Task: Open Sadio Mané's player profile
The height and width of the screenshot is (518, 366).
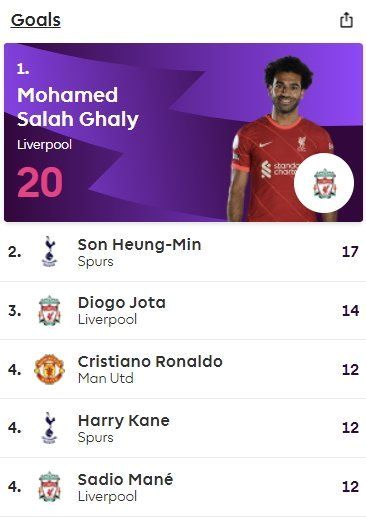Action: 125,479
